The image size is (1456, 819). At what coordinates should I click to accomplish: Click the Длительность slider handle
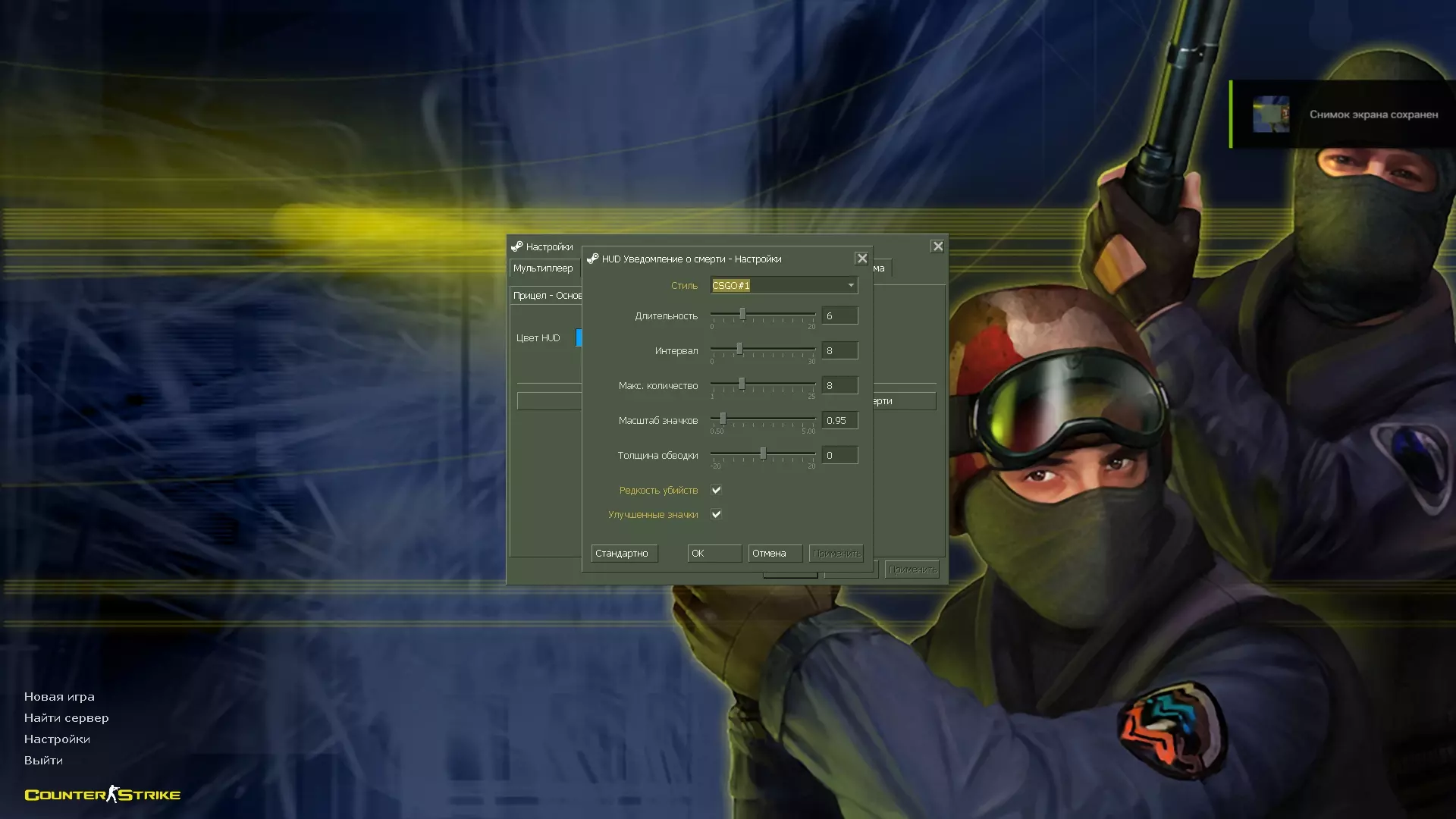(742, 314)
